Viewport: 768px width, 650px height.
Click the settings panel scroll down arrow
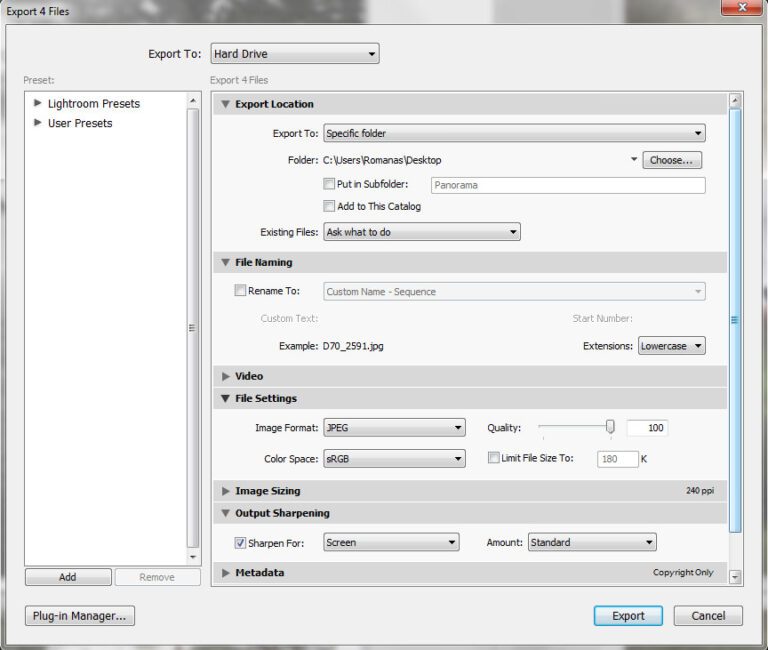(735, 577)
